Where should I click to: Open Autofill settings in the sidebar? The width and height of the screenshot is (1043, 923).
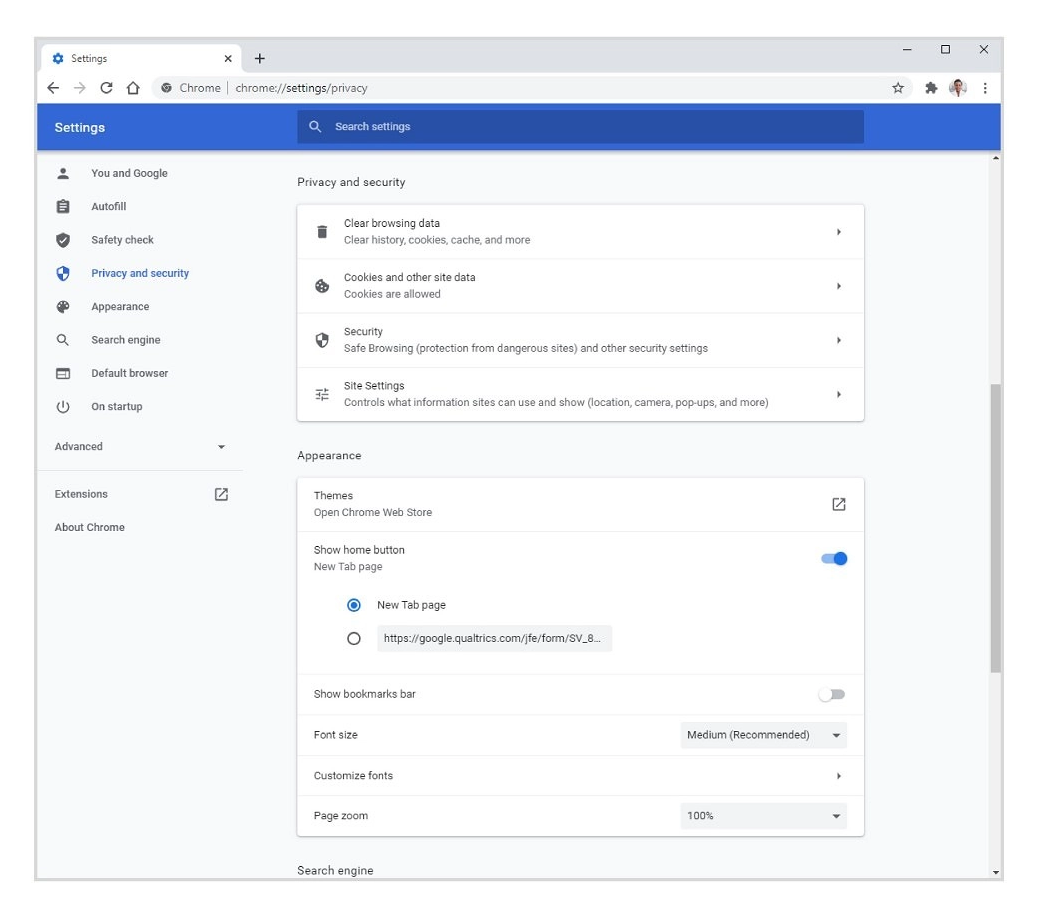coord(108,206)
